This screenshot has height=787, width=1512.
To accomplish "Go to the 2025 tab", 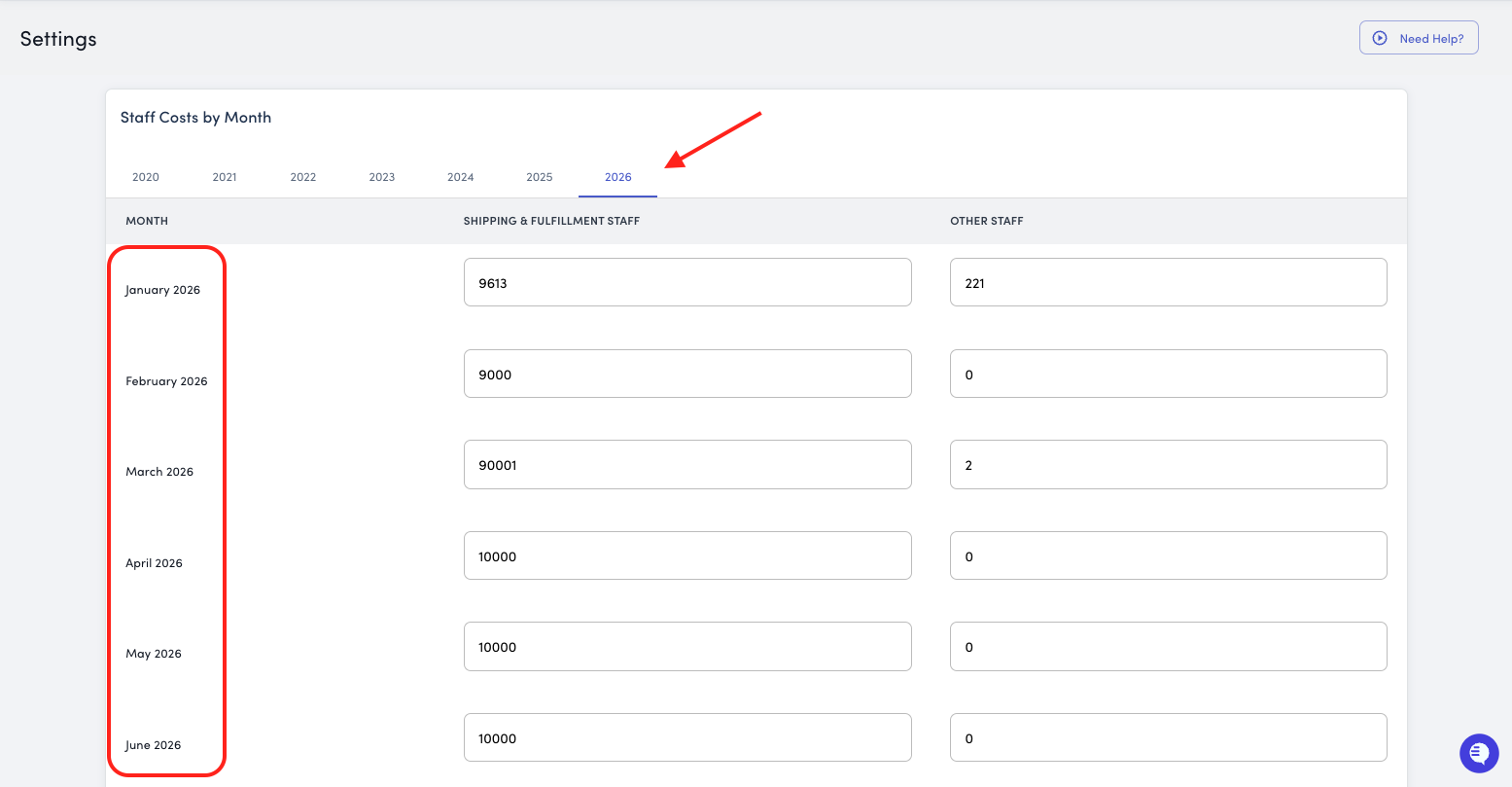I will click(540, 177).
